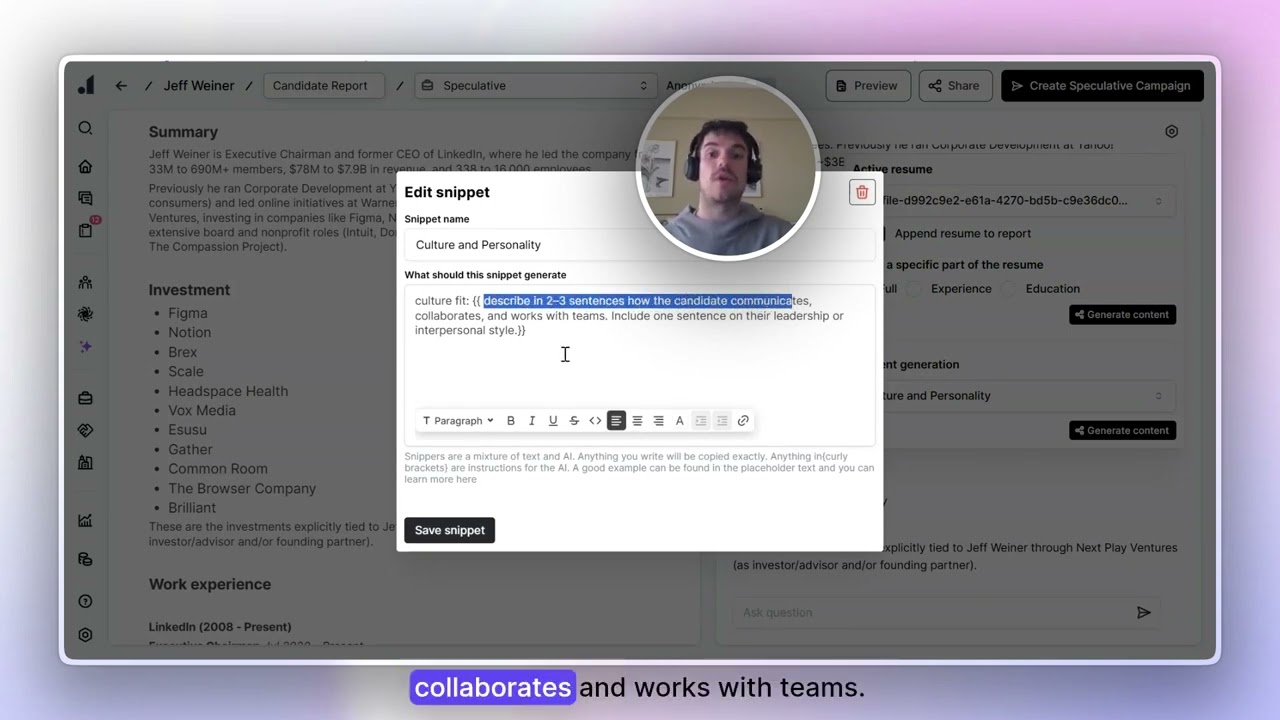The width and height of the screenshot is (1280, 720).
Task: Click the Figma investment list item
Action: (x=188, y=313)
